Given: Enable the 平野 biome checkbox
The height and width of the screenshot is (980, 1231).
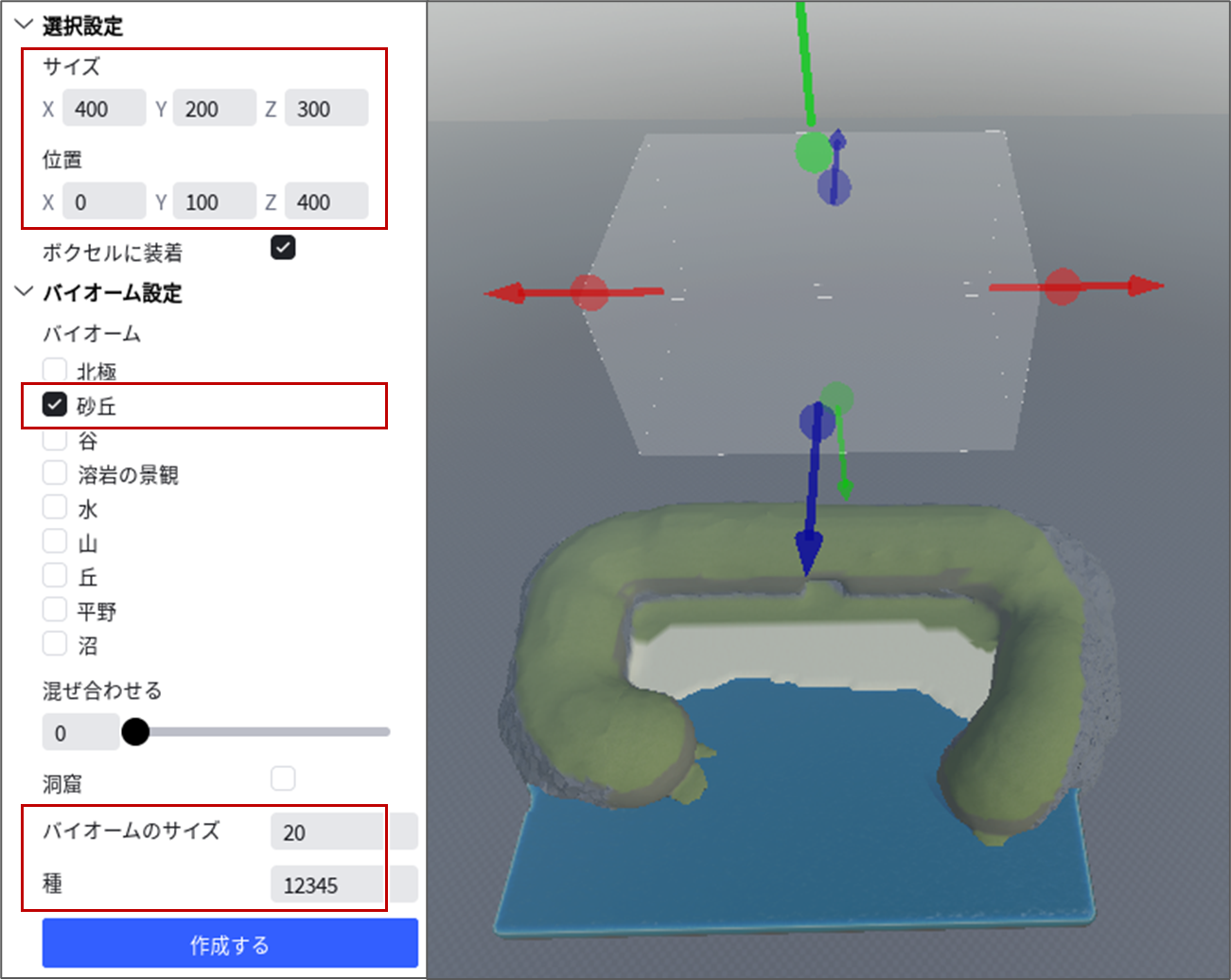Looking at the screenshot, I should pyautogui.click(x=55, y=609).
